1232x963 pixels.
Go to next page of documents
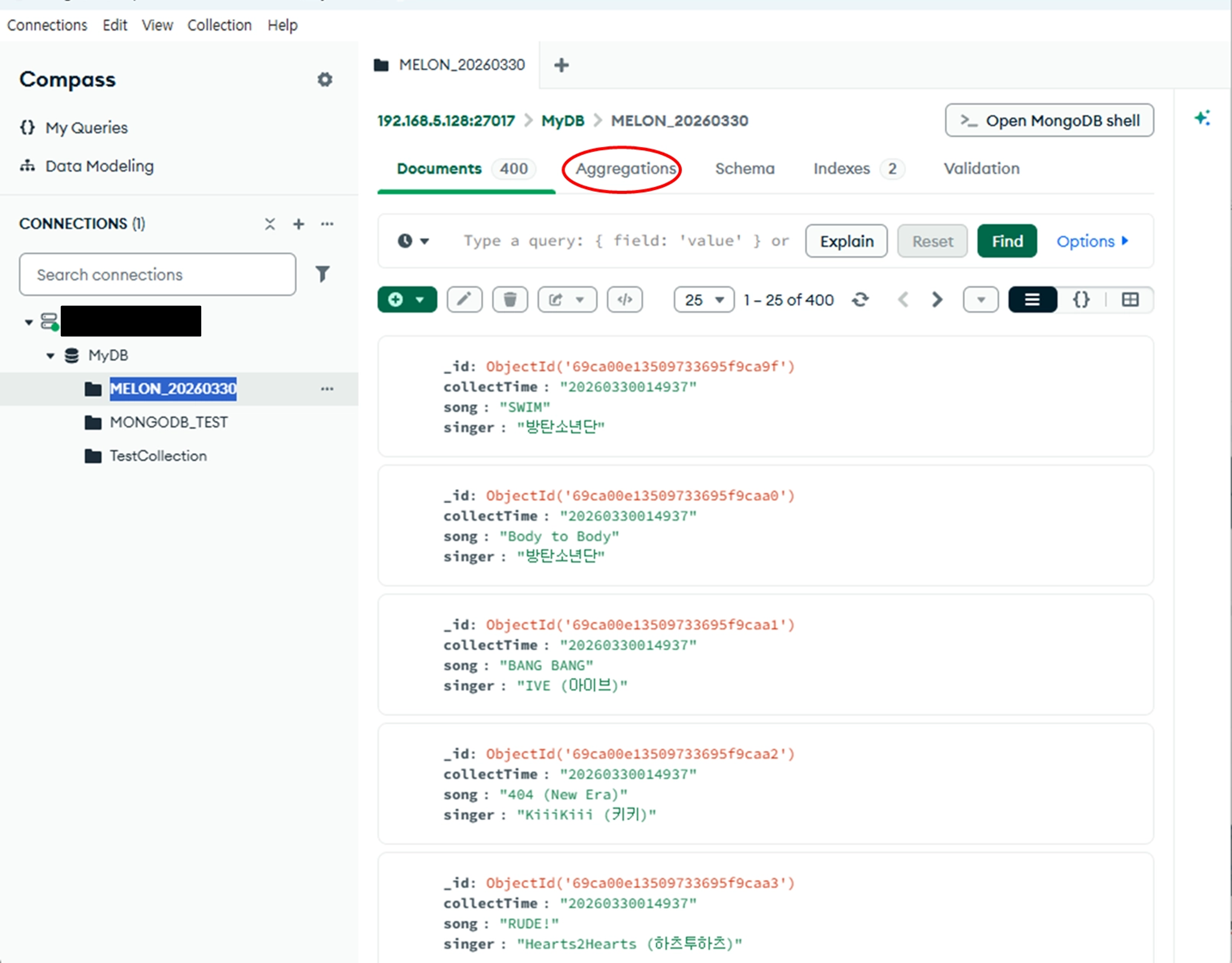[937, 299]
